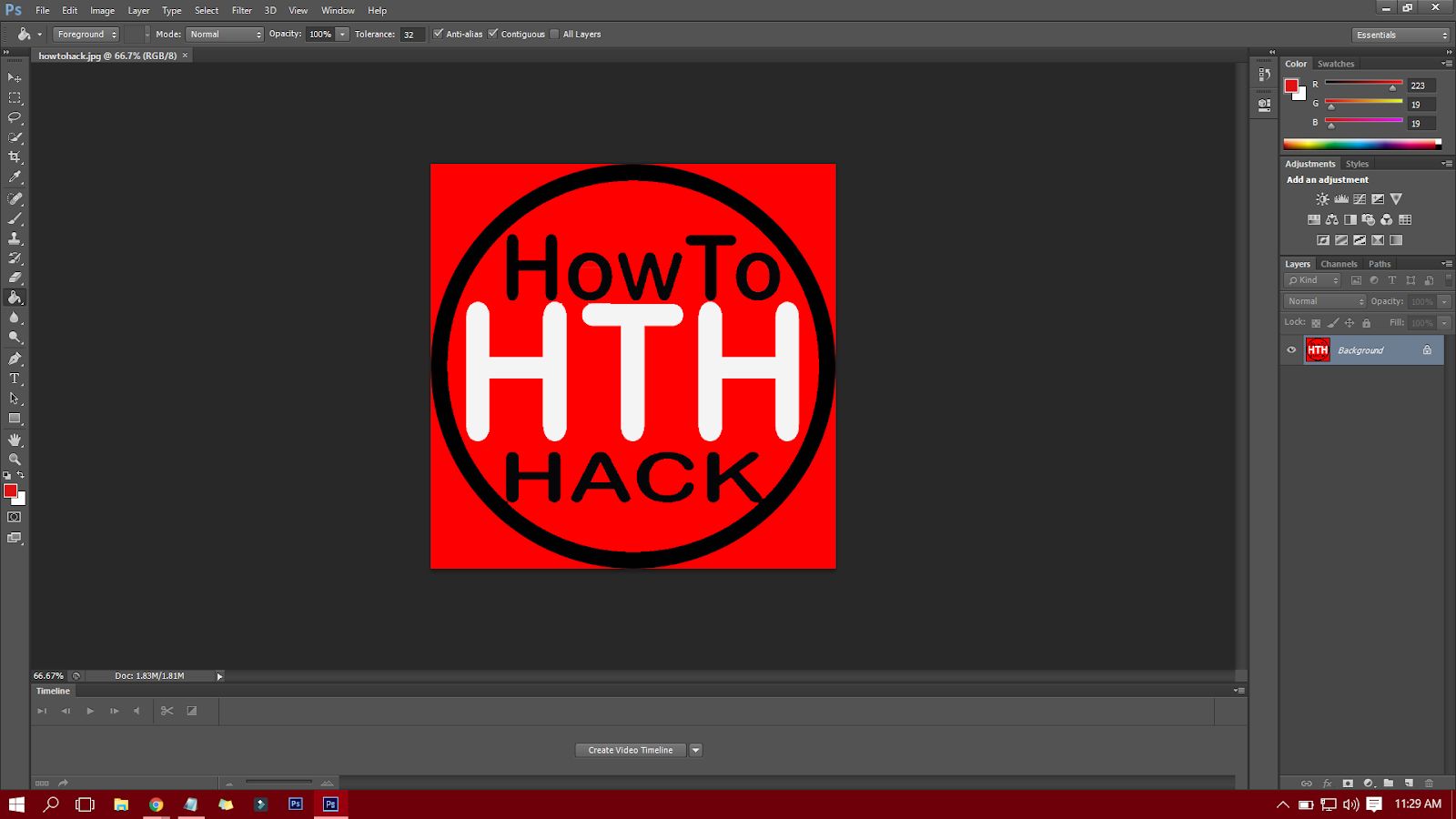Viewport: 1456px width, 819px height.
Task: Select the Eyedropper tool
Action: (15, 177)
